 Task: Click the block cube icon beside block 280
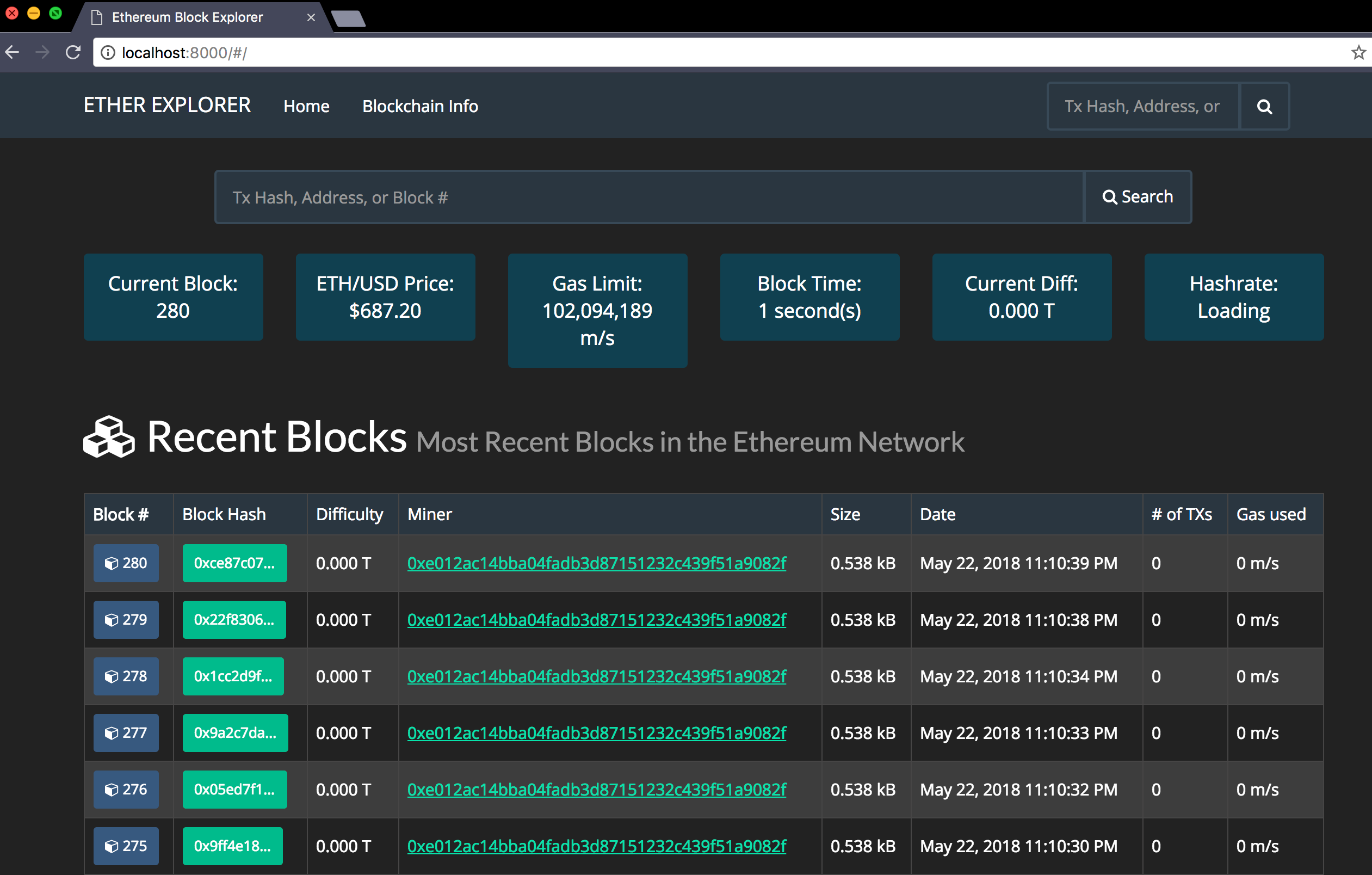[x=112, y=563]
